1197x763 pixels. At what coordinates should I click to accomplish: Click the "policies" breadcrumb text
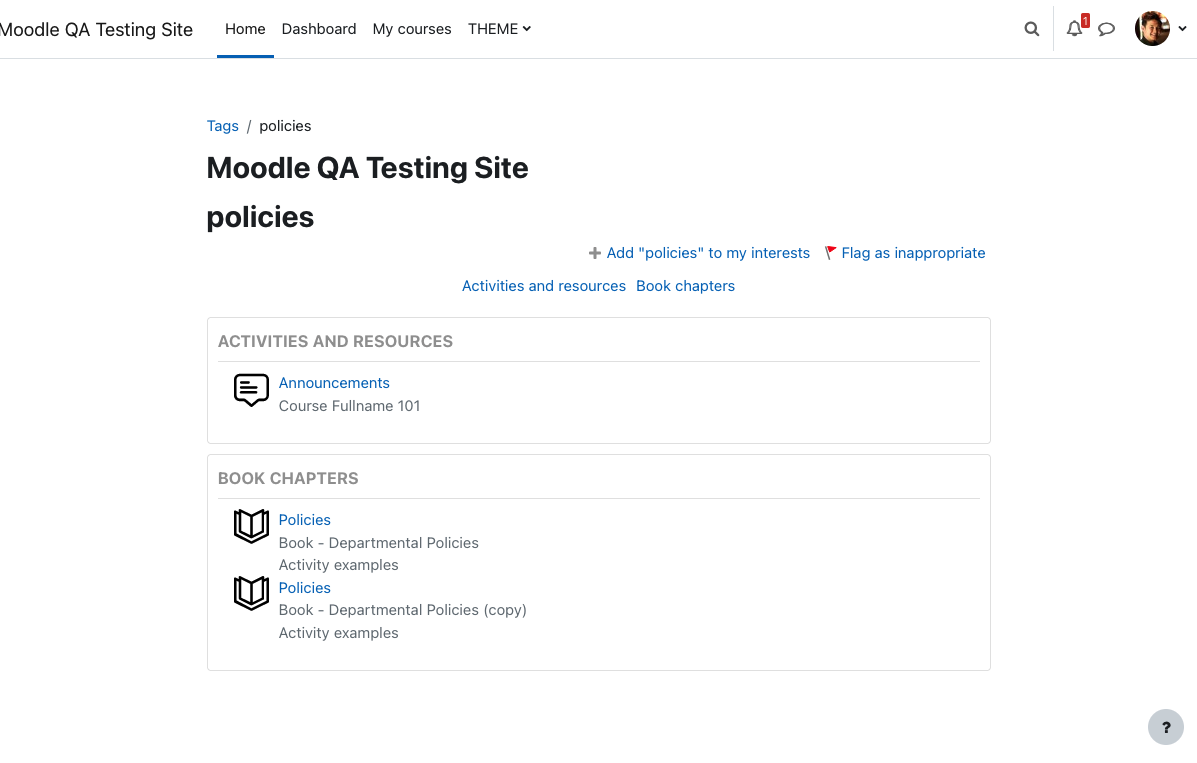tap(285, 126)
